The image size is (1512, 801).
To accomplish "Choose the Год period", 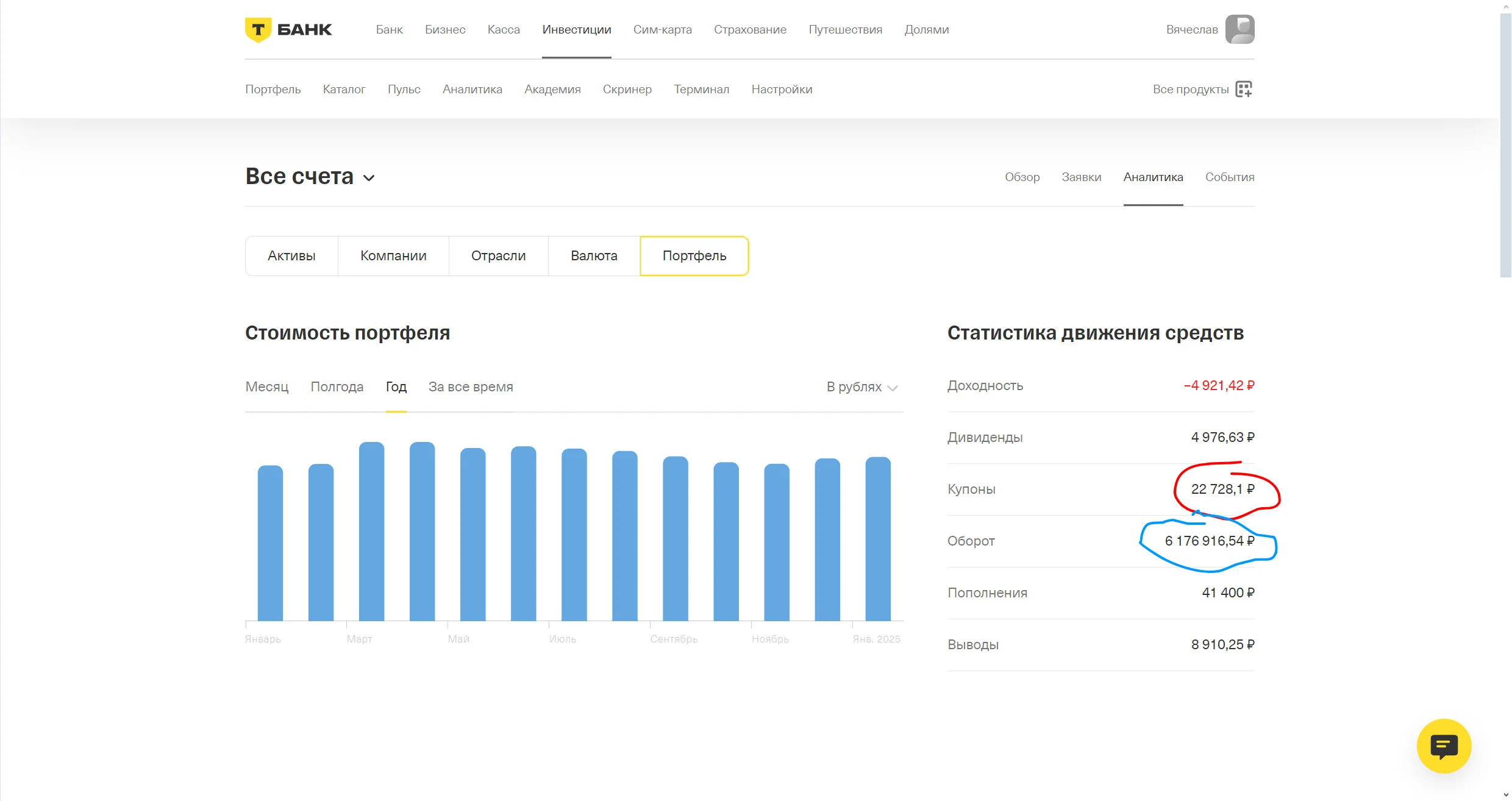I will [396, 387].
